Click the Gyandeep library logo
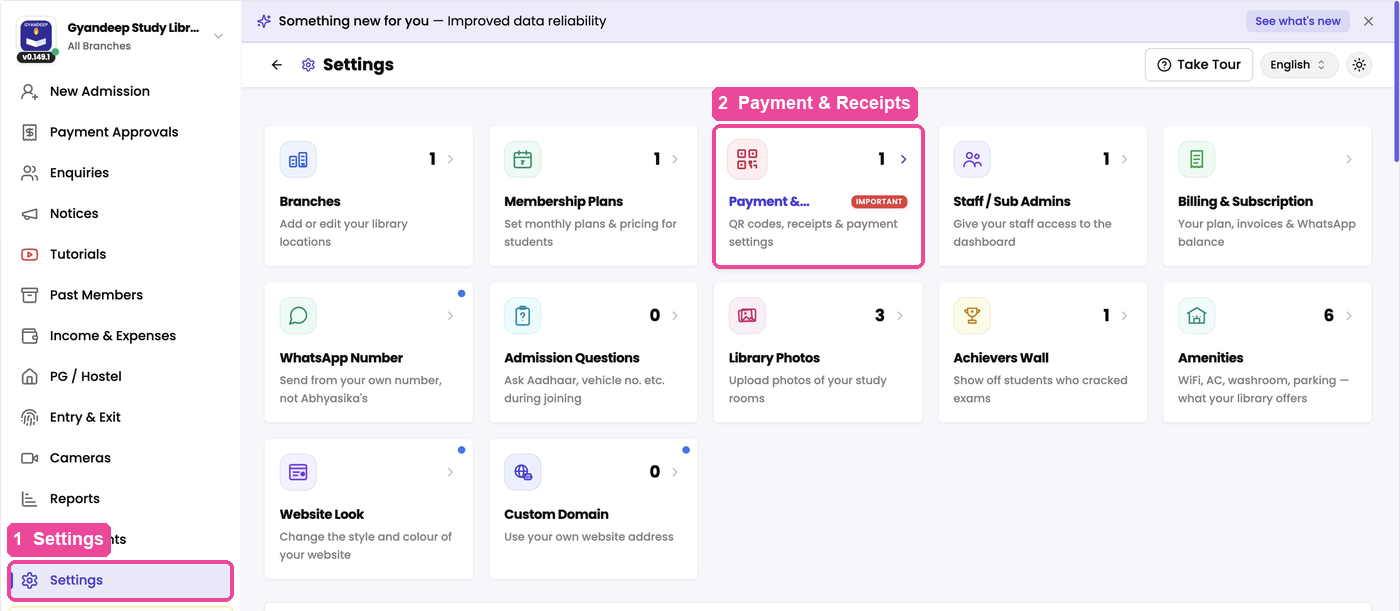Screen dimensions: 1400x611 [37, 36]
